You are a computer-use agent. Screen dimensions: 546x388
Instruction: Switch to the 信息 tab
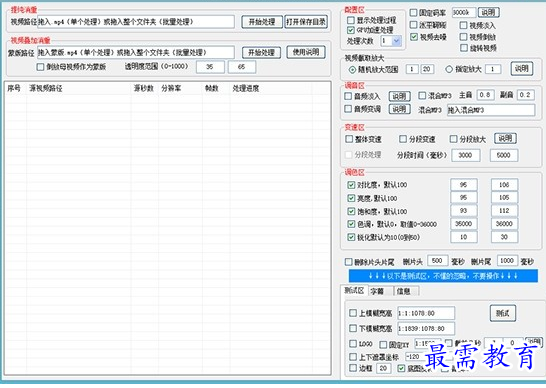coord(406,292)
